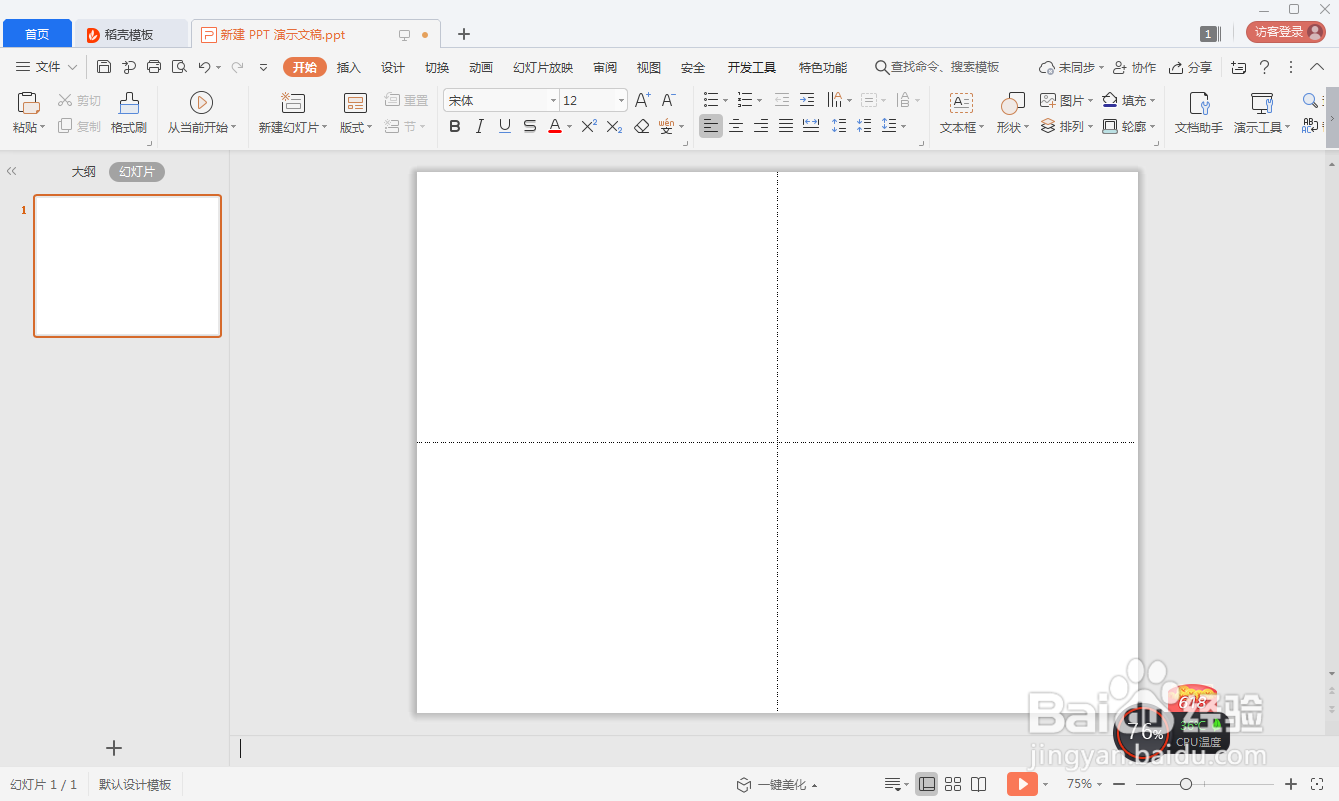Open the font name dropdown (宋体)
This screenshot has width=1339, height=801.
(x=553, y=100)
